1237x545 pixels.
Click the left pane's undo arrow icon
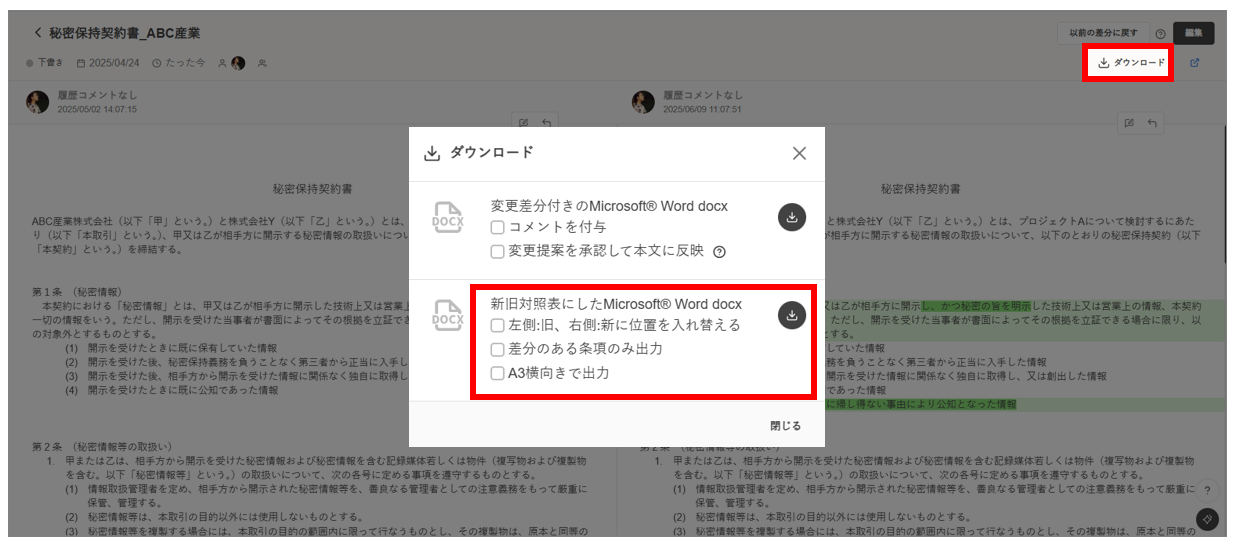[546, 123]
